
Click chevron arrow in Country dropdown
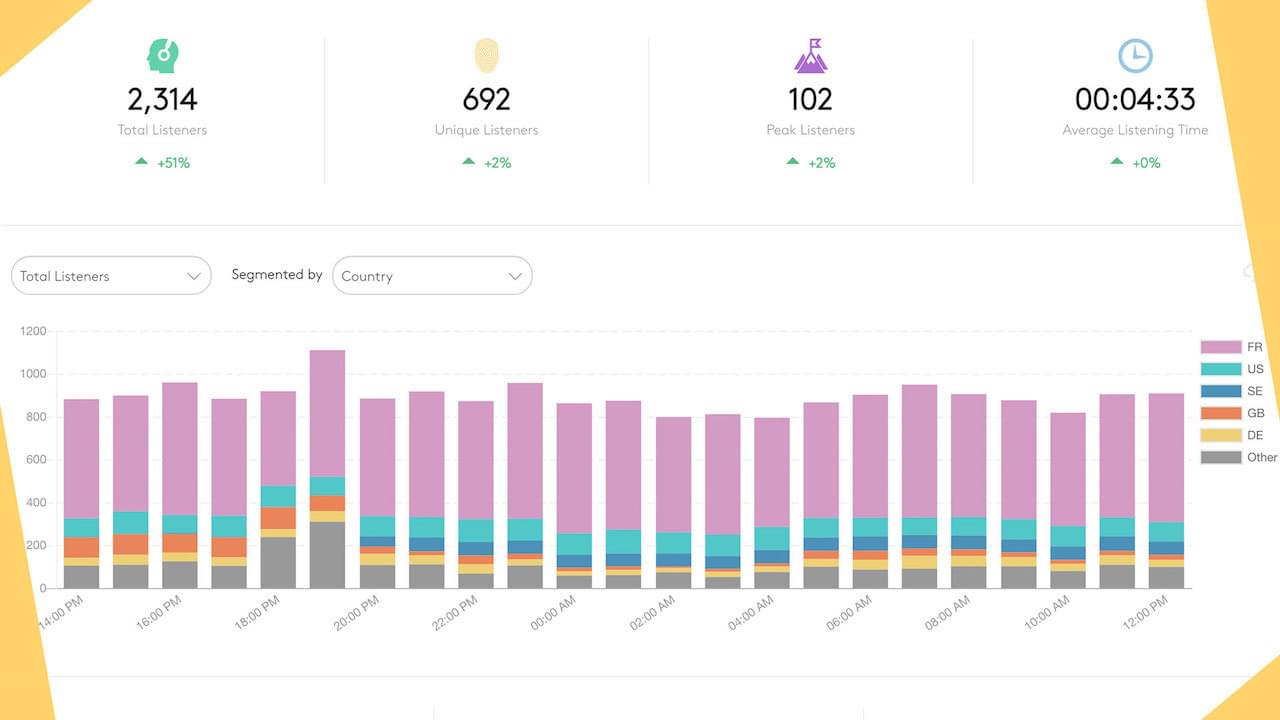tap(515, 276)
